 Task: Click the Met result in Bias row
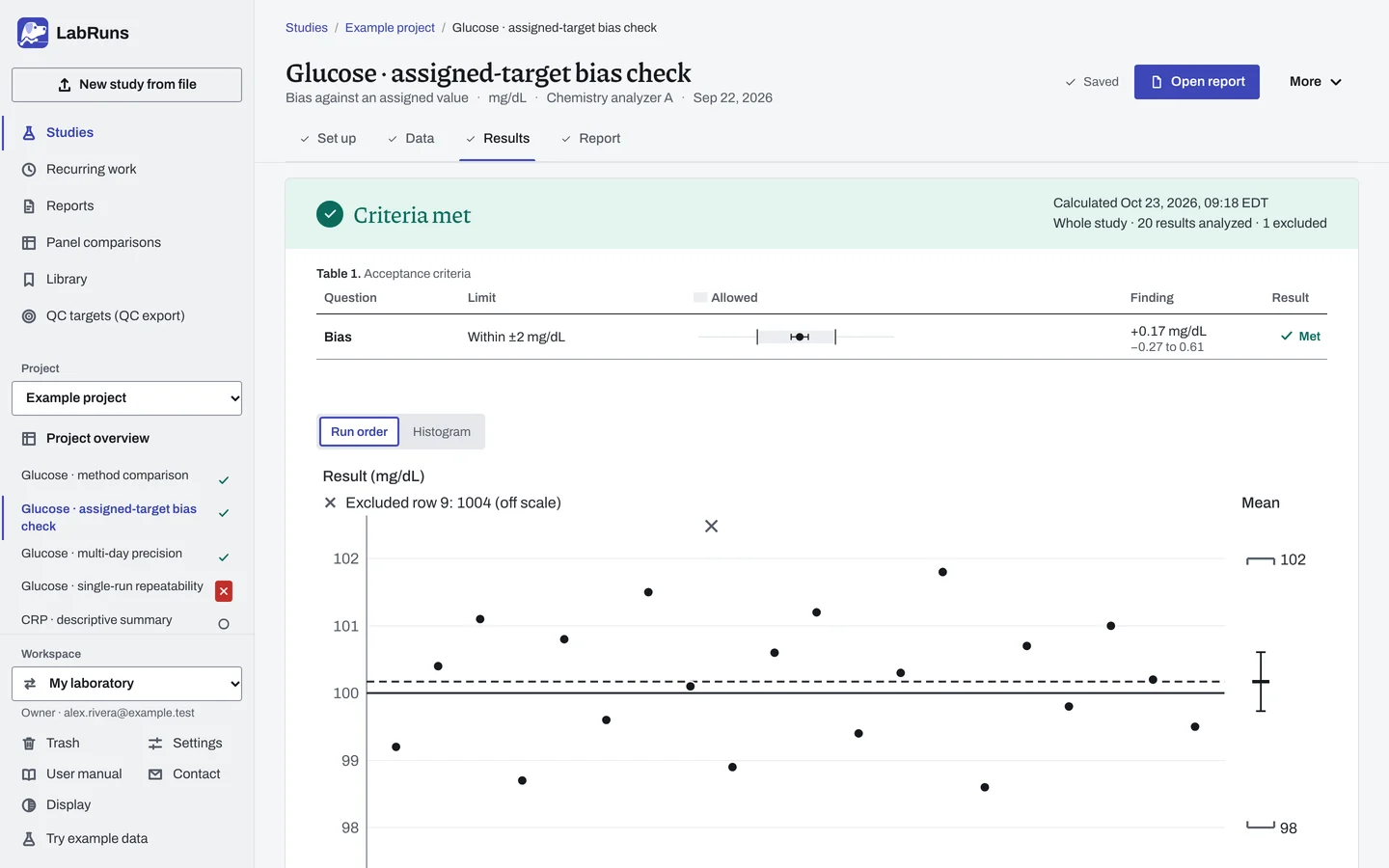[x=1300, y=337]
